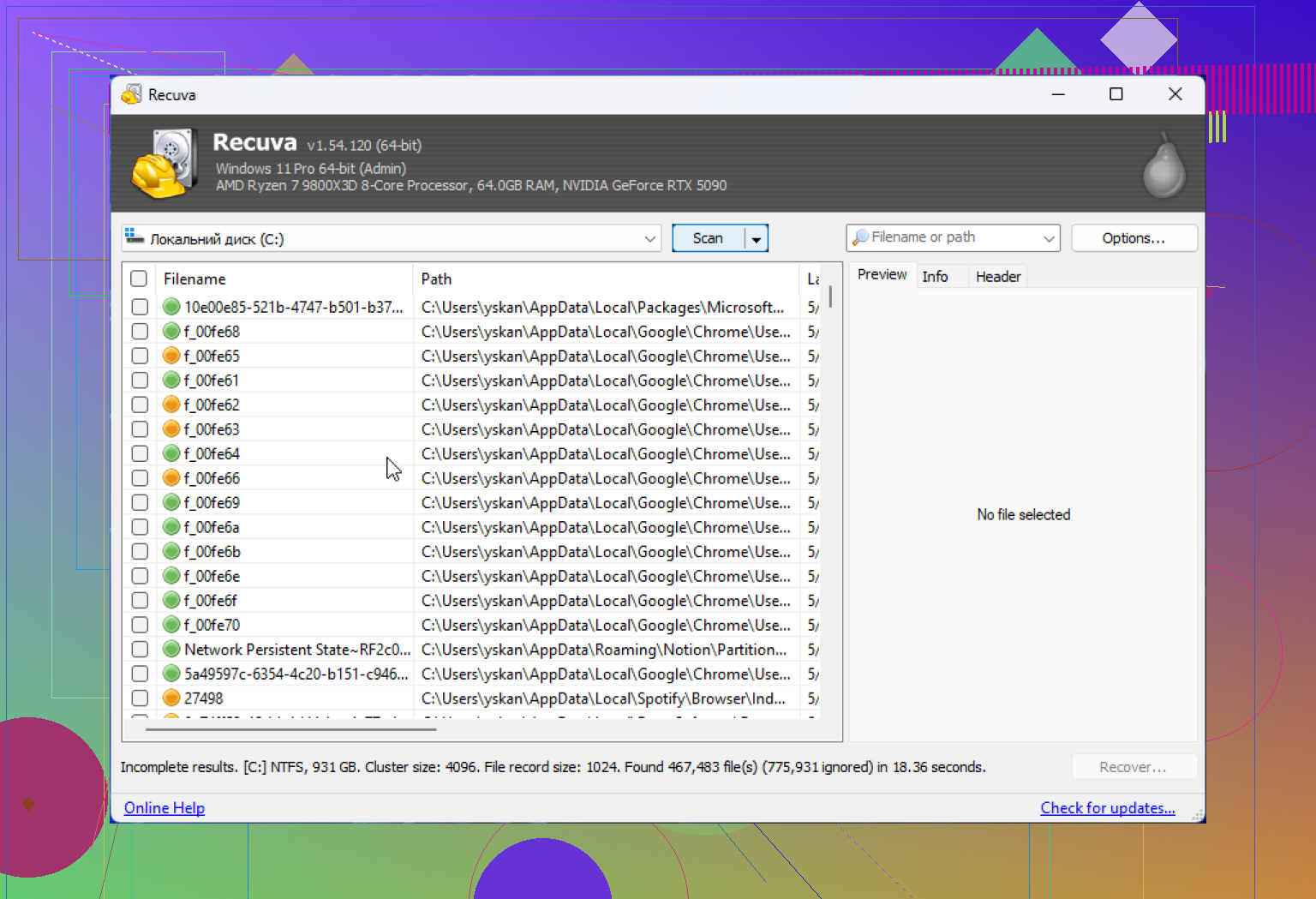Click Check for updates link
This screenshot has width=1316, height=899.
(1107, 808)
